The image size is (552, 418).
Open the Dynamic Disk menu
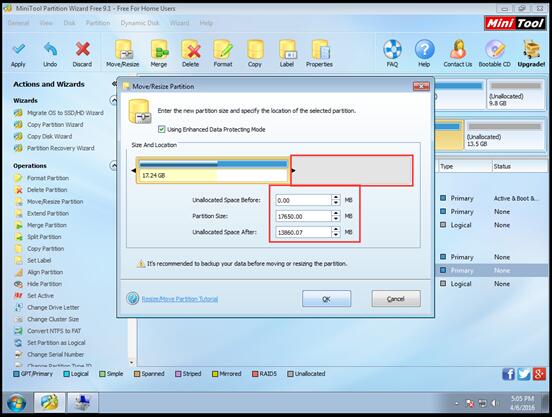pyautogui.click(x=140, y=23)
